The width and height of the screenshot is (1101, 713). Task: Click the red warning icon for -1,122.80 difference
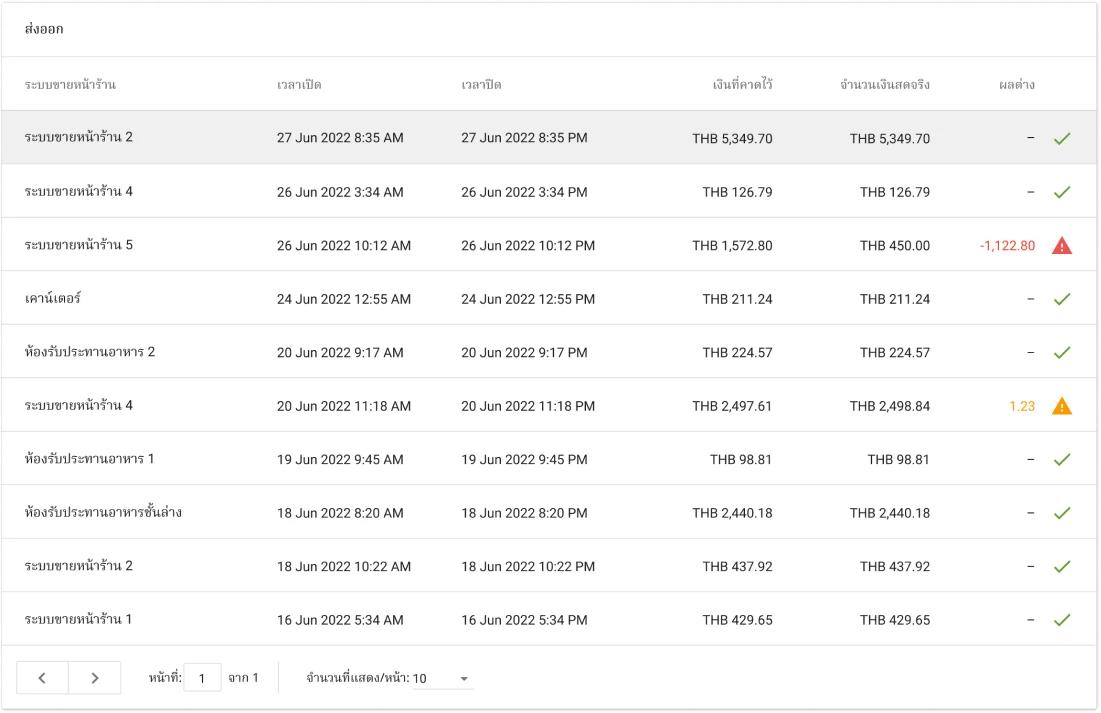[1061, 245]
